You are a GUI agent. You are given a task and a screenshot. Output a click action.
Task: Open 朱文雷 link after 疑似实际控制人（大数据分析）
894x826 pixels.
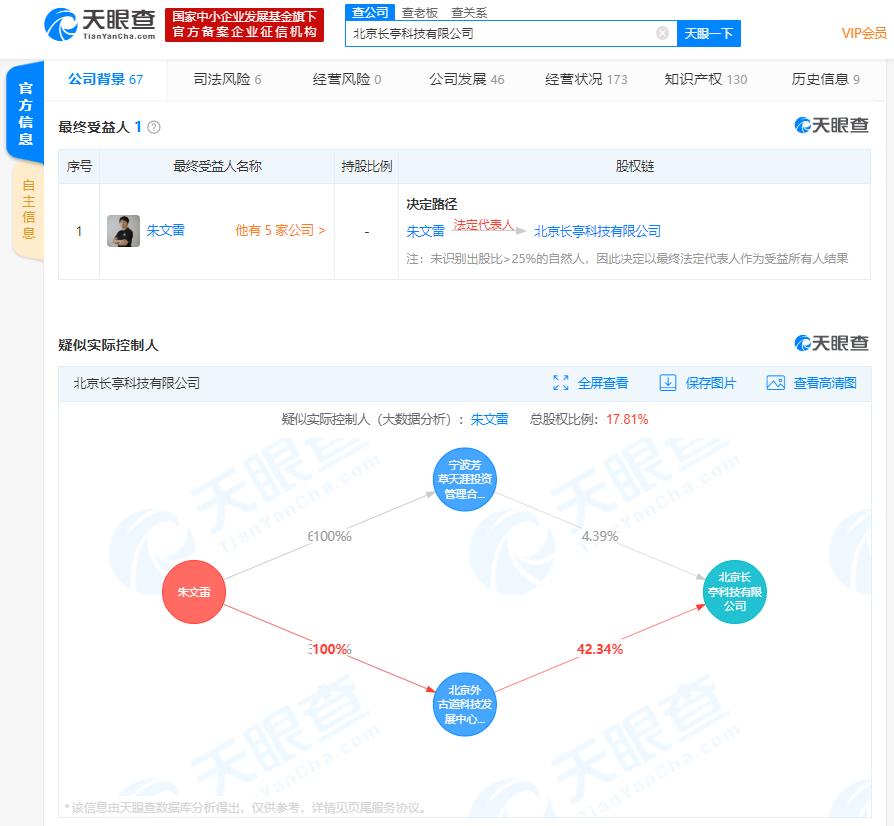coord(489,419)
